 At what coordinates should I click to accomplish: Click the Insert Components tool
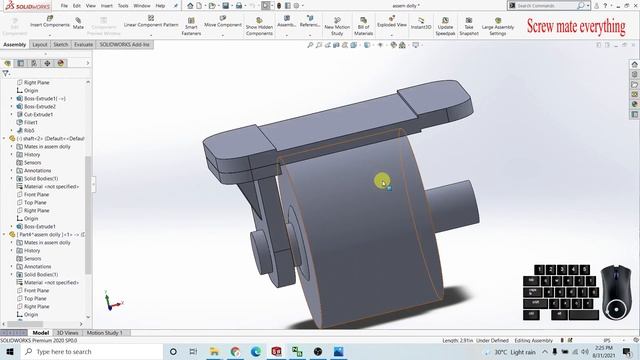point(50,22)
